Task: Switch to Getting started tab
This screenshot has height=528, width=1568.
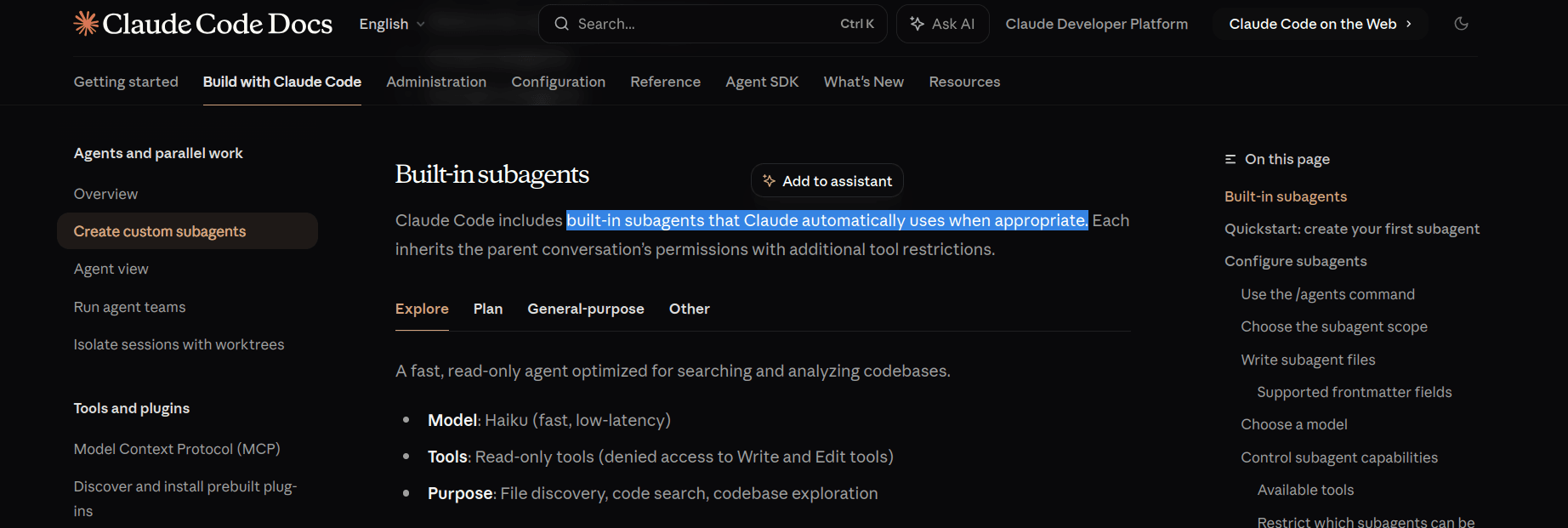Action: click(x=126, y=82)
